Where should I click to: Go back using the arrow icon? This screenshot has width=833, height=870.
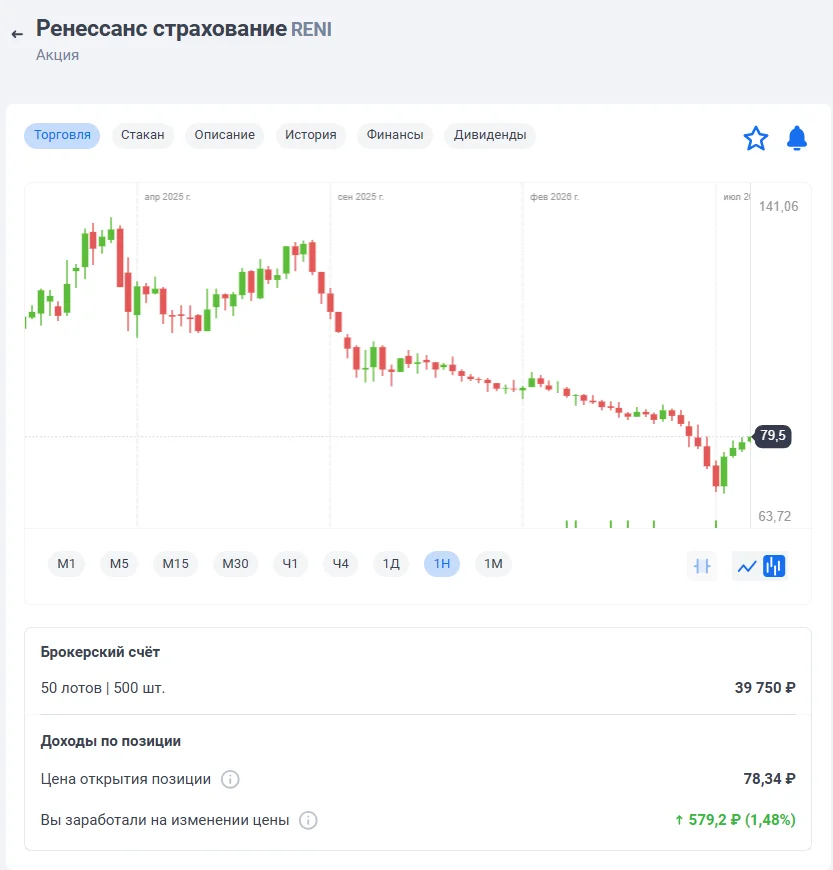(x=17, y=34)
